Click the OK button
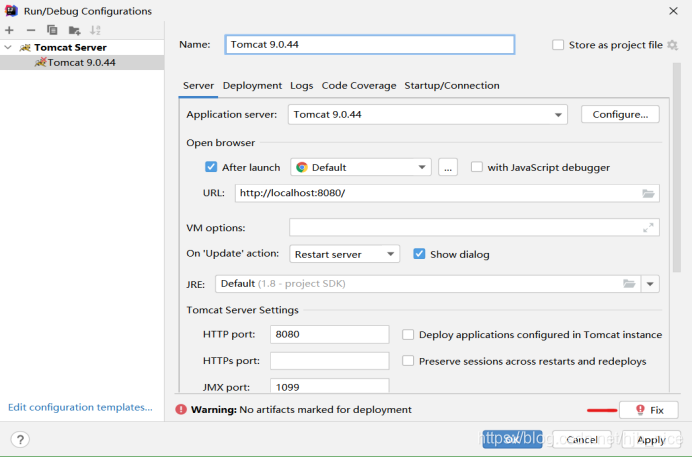The width and height of the screenshot is (693, 457). [512, 439]
